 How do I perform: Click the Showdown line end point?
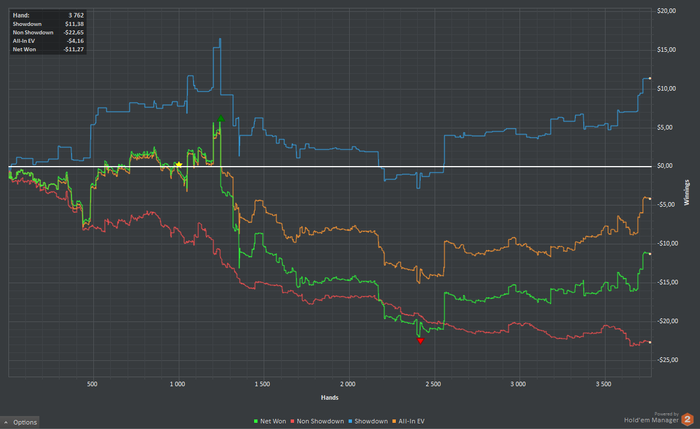(x=650, y=79)
